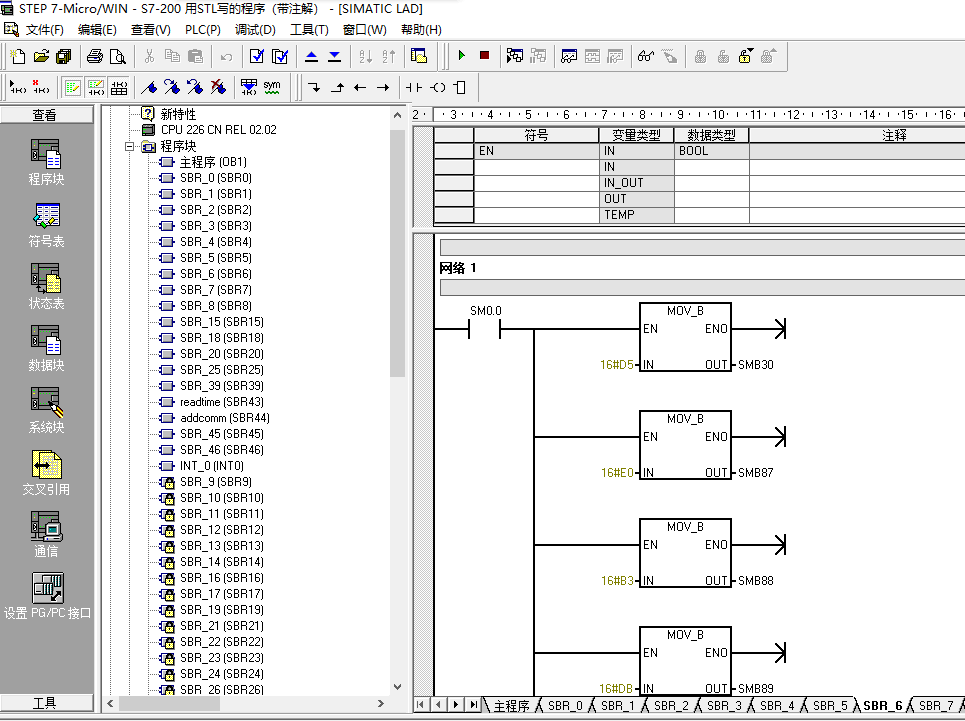Expand the 工具 navigation bar section

click(x=46, y=703)
